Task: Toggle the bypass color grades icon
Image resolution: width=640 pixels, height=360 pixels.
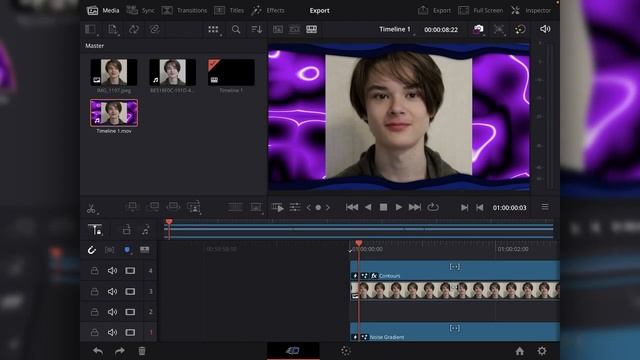Action: (x=520, y=29)
